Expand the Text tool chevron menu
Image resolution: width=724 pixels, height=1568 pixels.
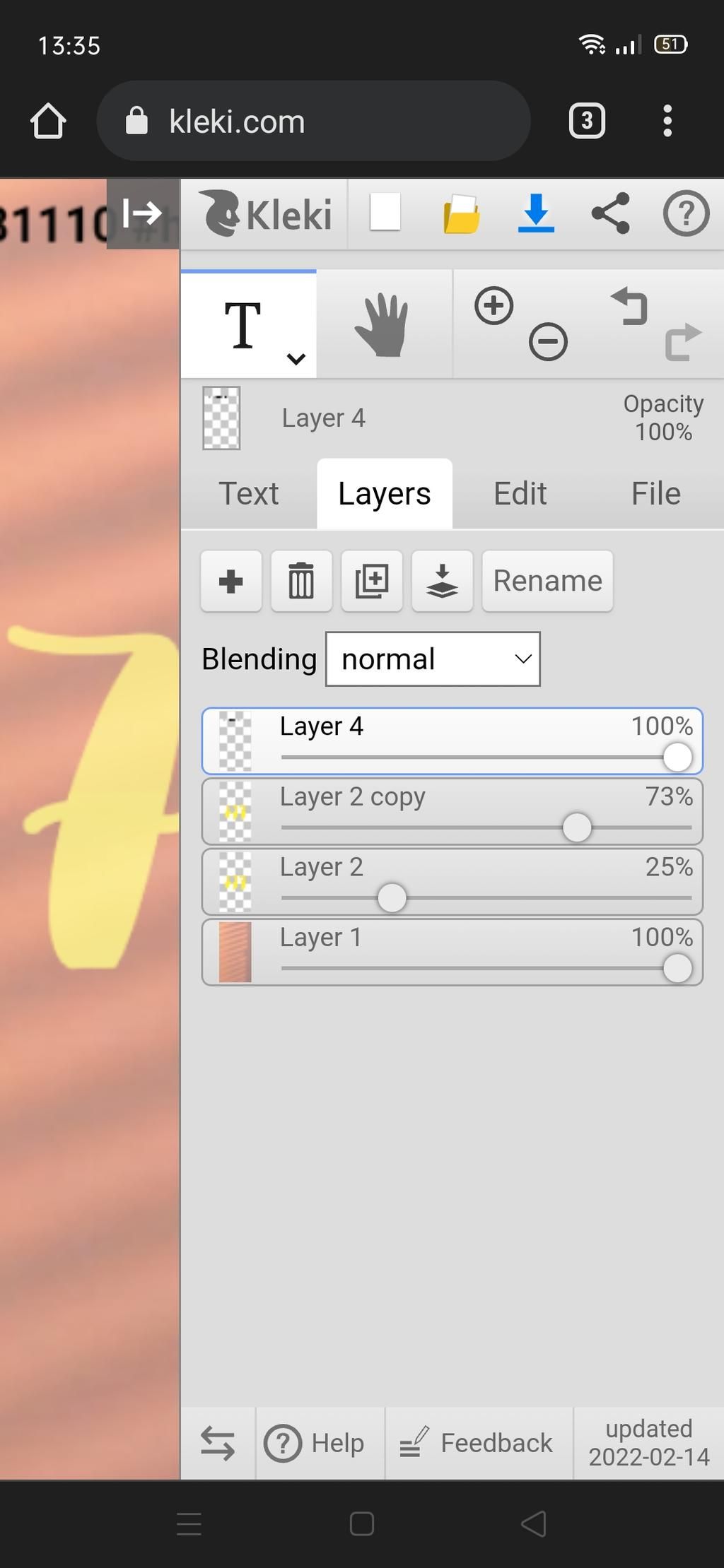coord(296,359)
